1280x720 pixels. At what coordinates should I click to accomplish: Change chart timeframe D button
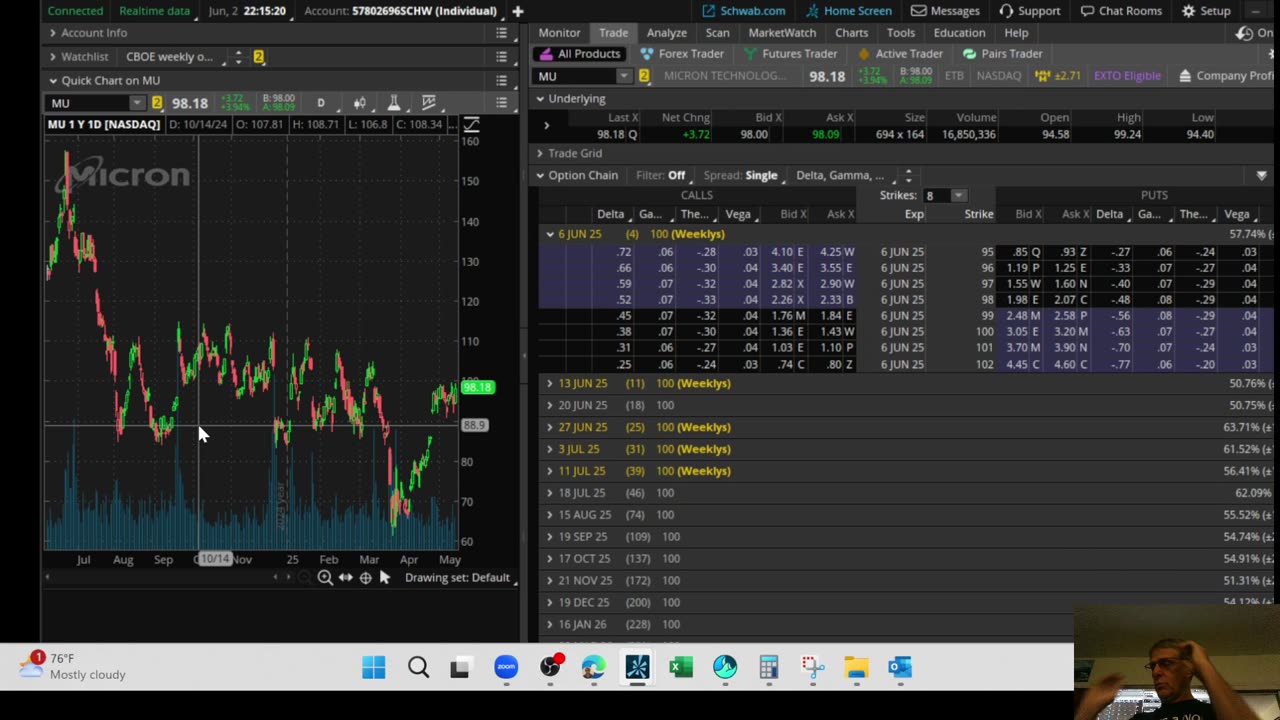[321, 103]
